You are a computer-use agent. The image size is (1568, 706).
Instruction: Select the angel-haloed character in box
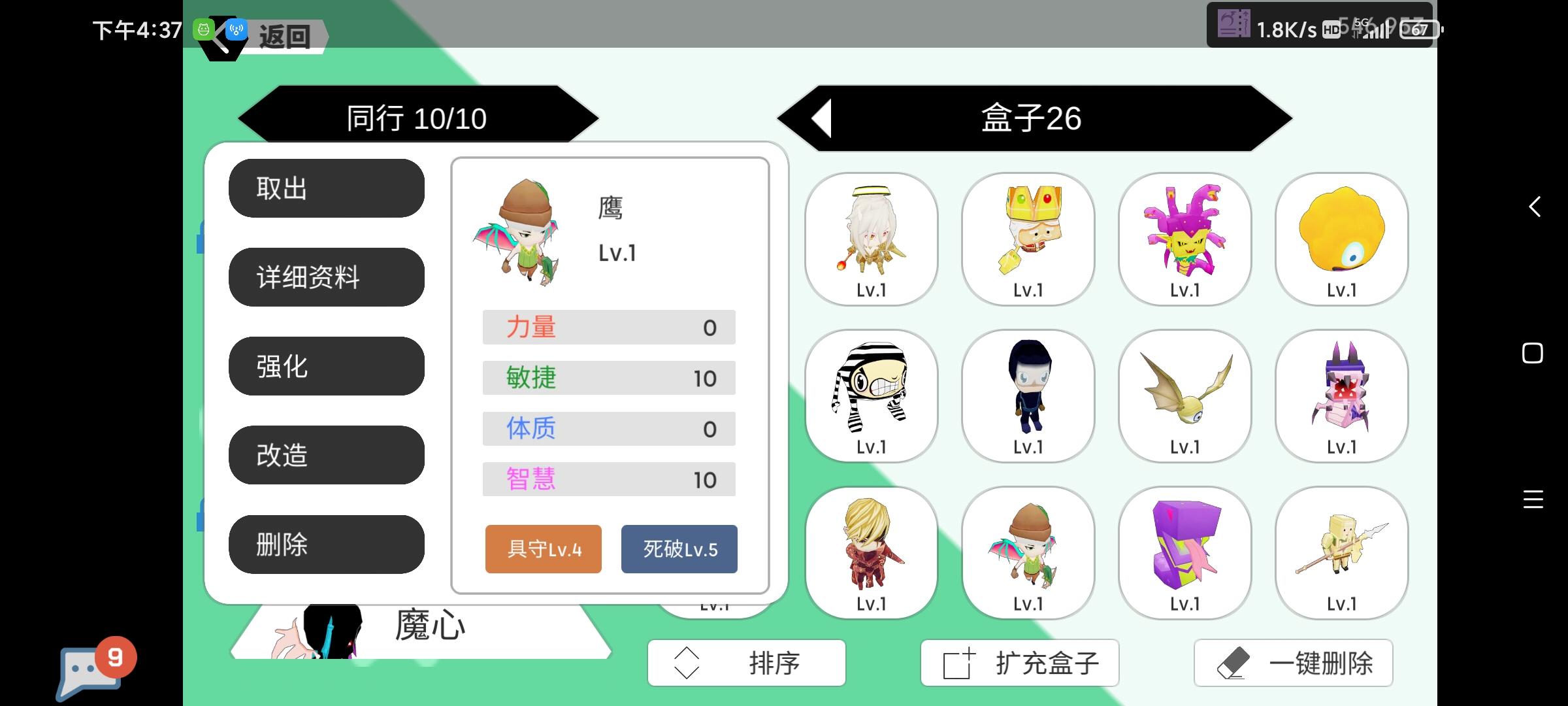[871, 239]
